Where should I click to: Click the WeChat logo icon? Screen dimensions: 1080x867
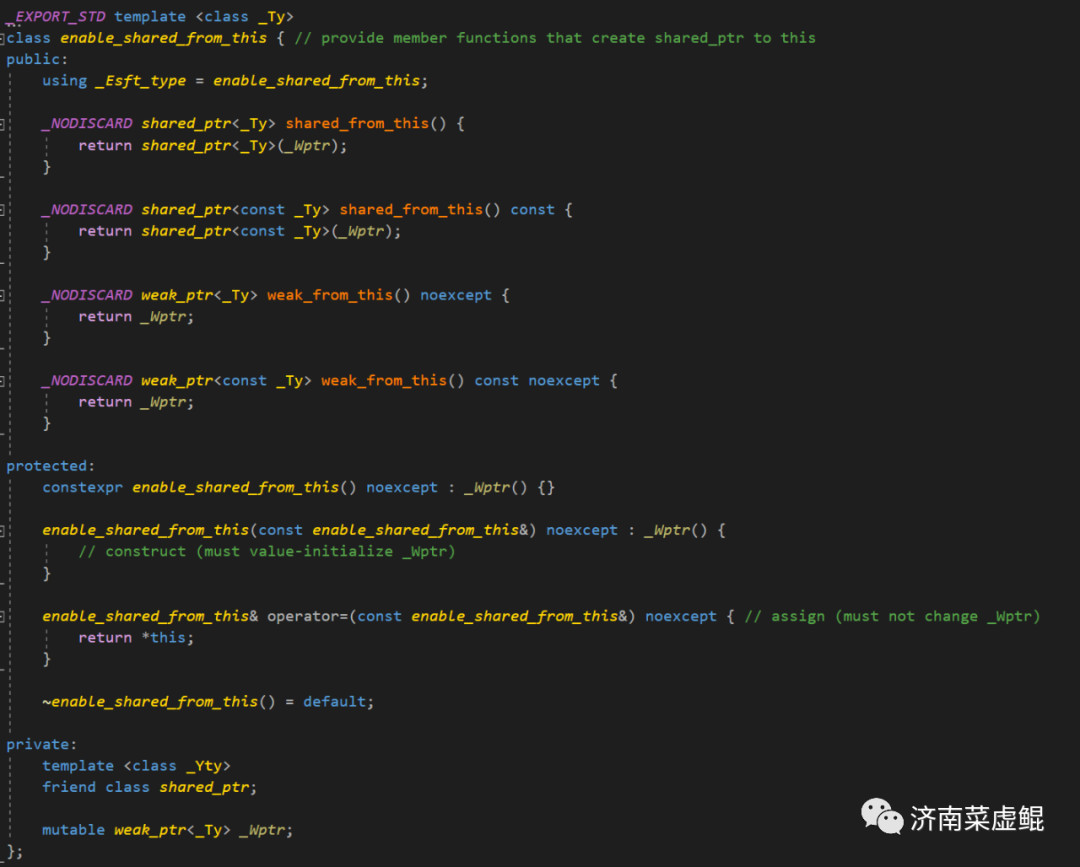882,816
